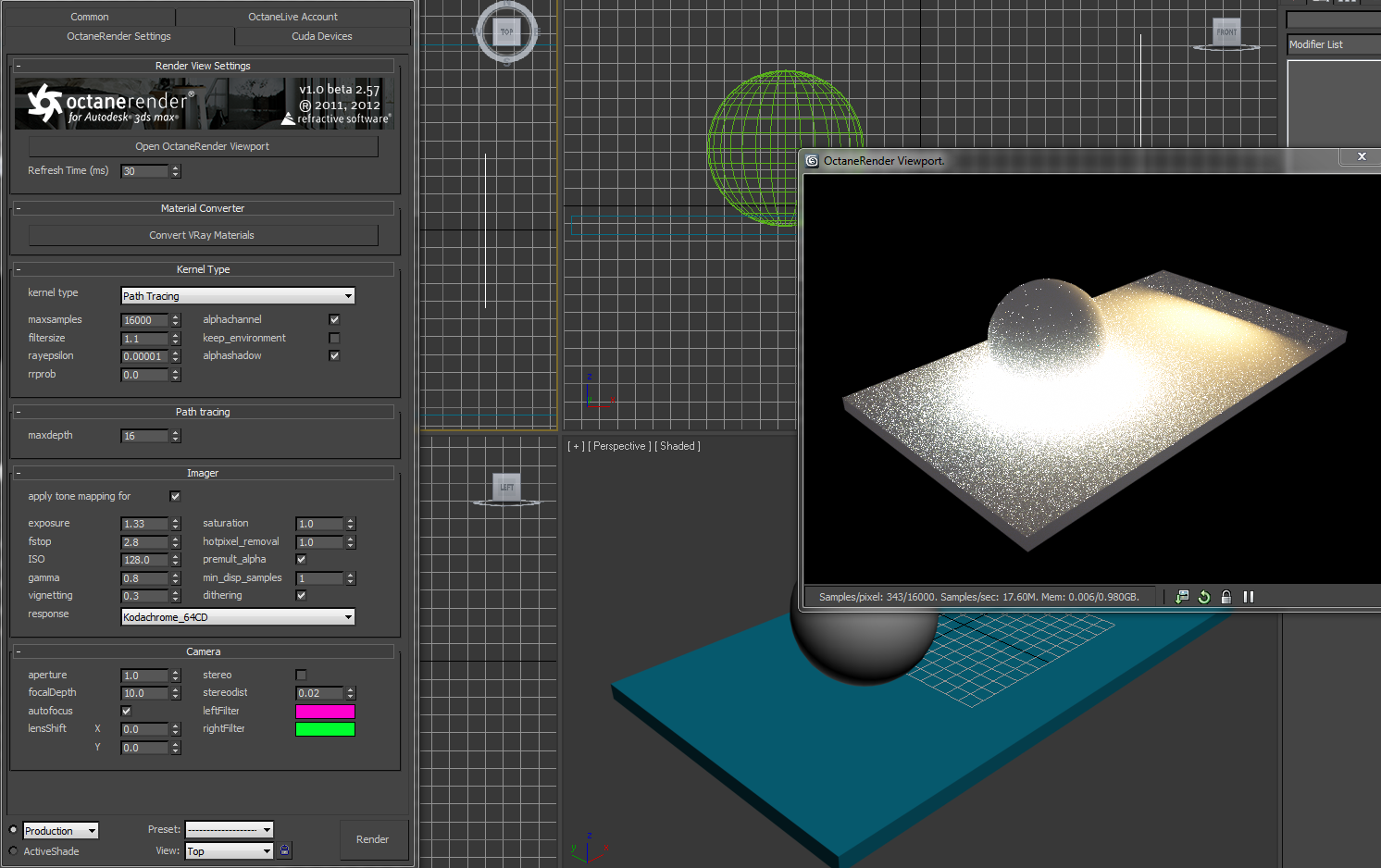
Task: Toggle the alphashadow checkbox
Action: click(334, 355)
